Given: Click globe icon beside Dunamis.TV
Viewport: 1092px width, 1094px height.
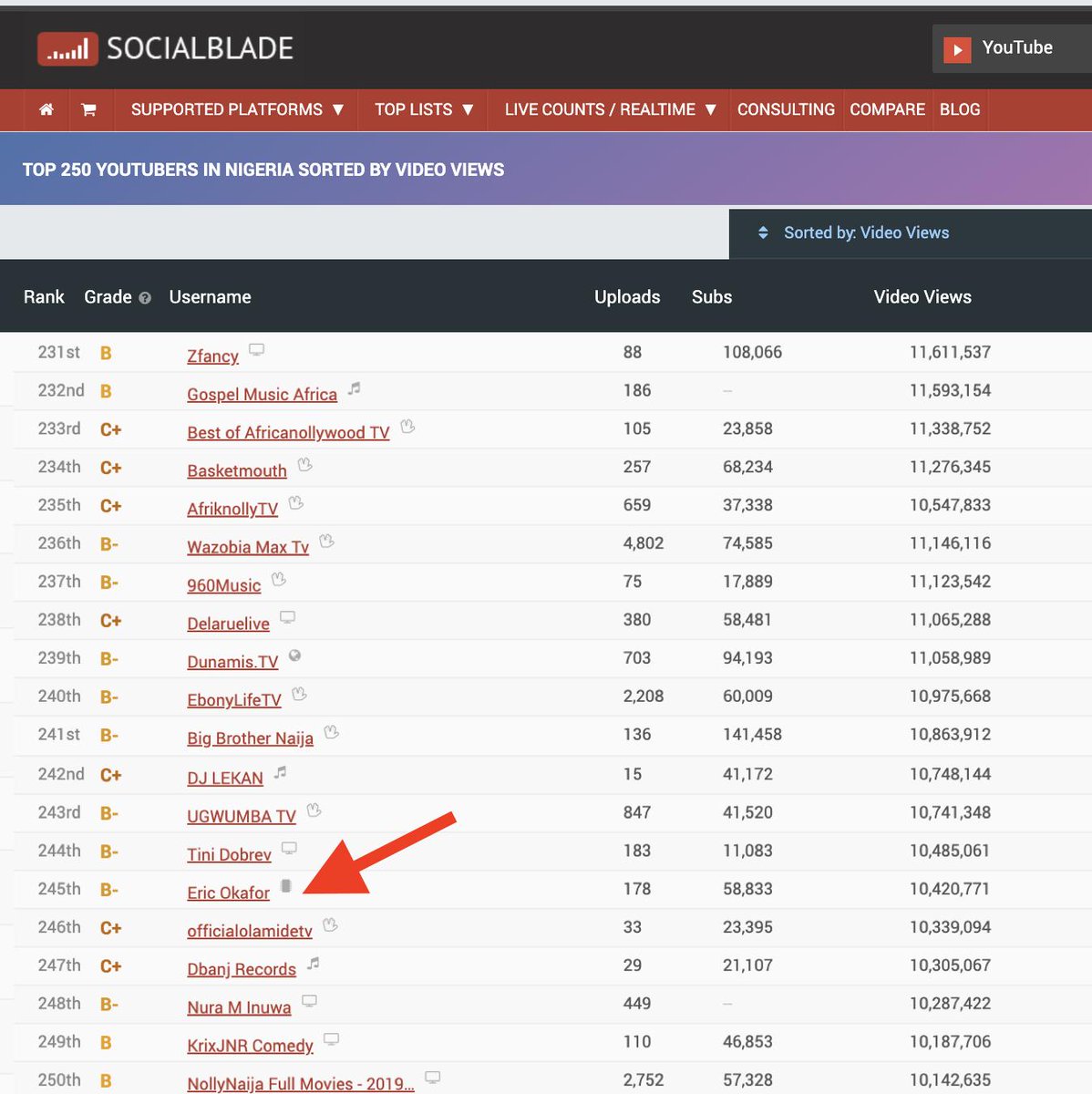Looking at the screenshot, I should click(294, 655).
